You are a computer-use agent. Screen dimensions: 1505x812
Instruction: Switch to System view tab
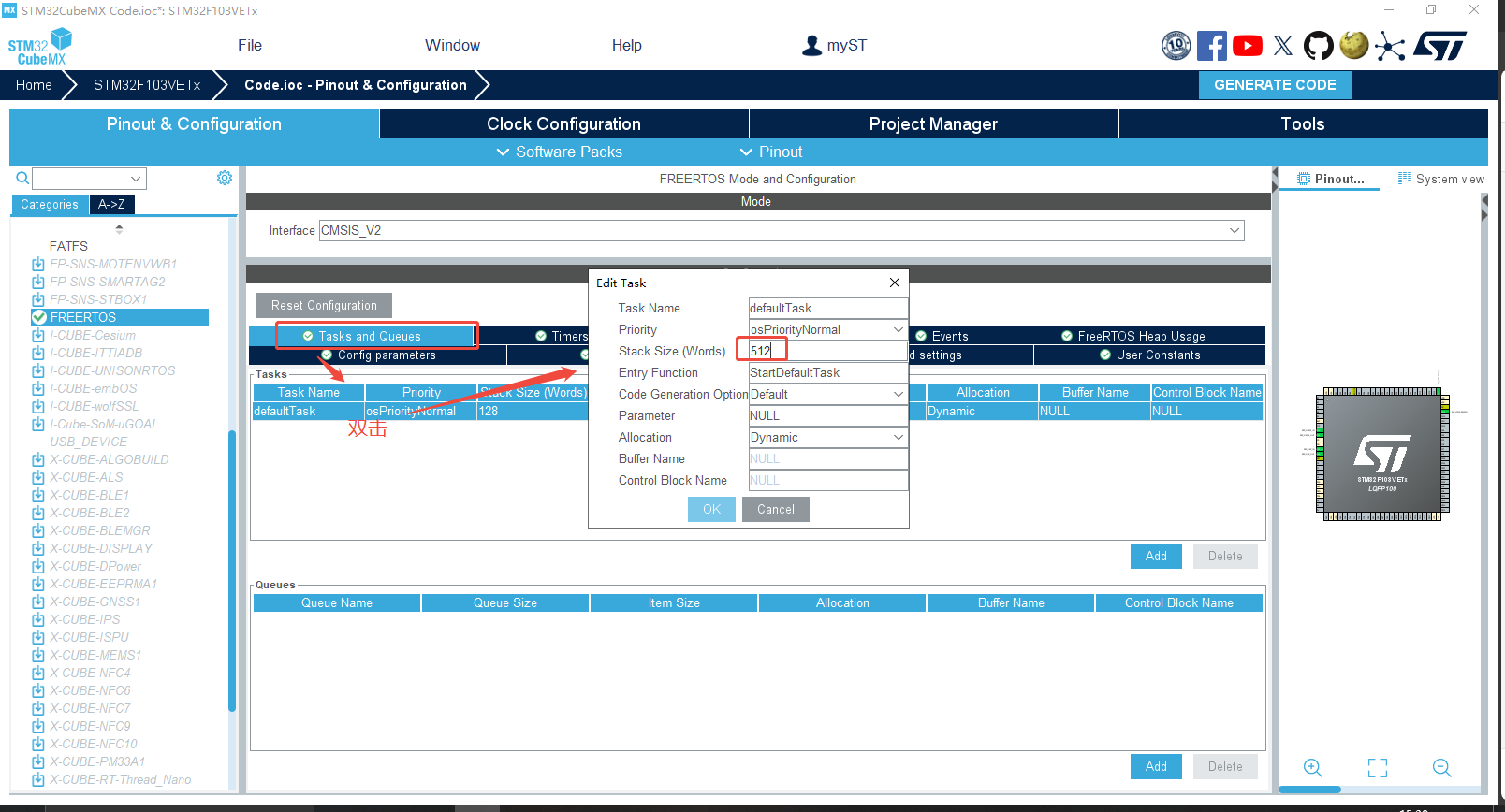point(1440,179)
